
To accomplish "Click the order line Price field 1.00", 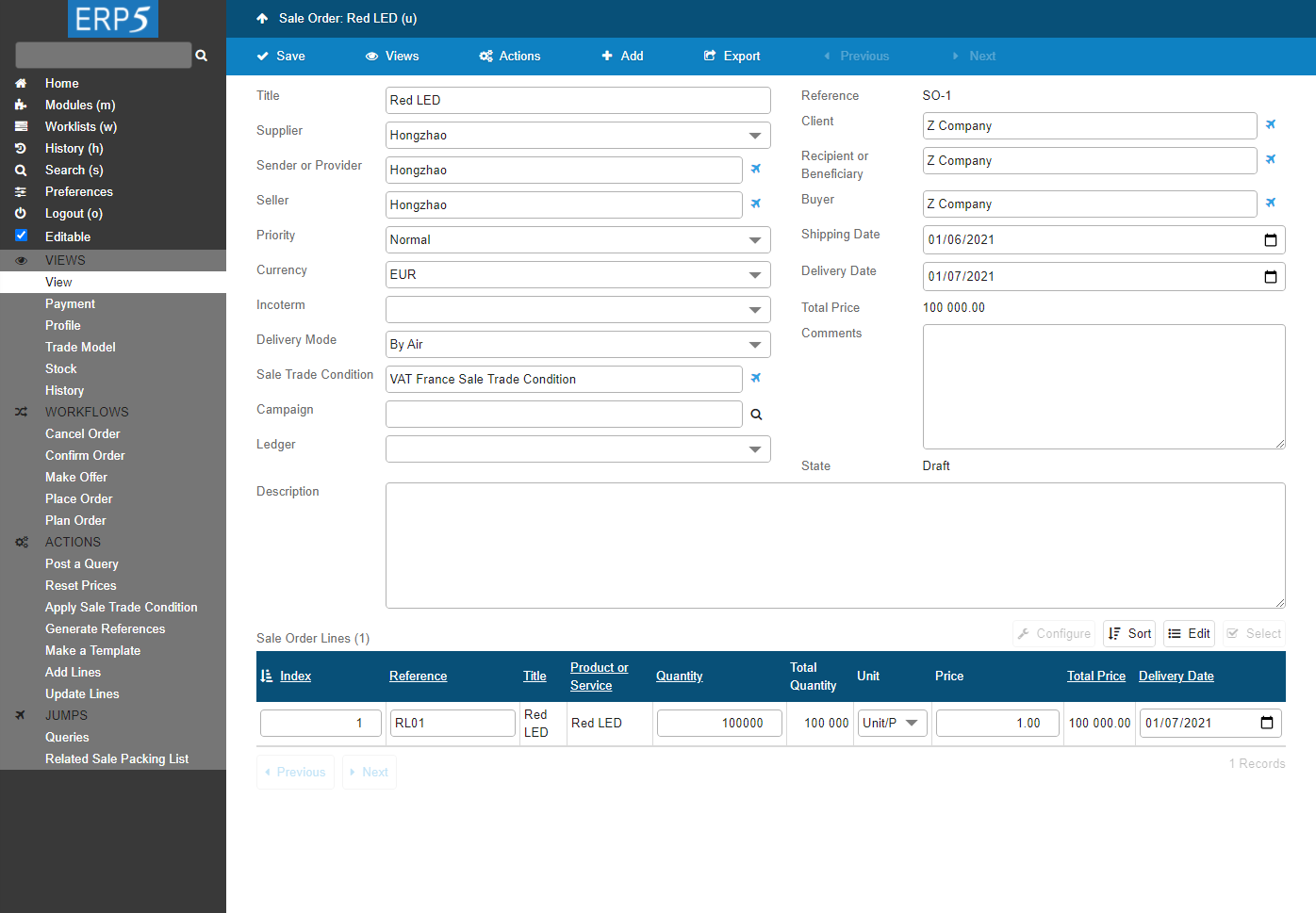I will click(997, 723).
